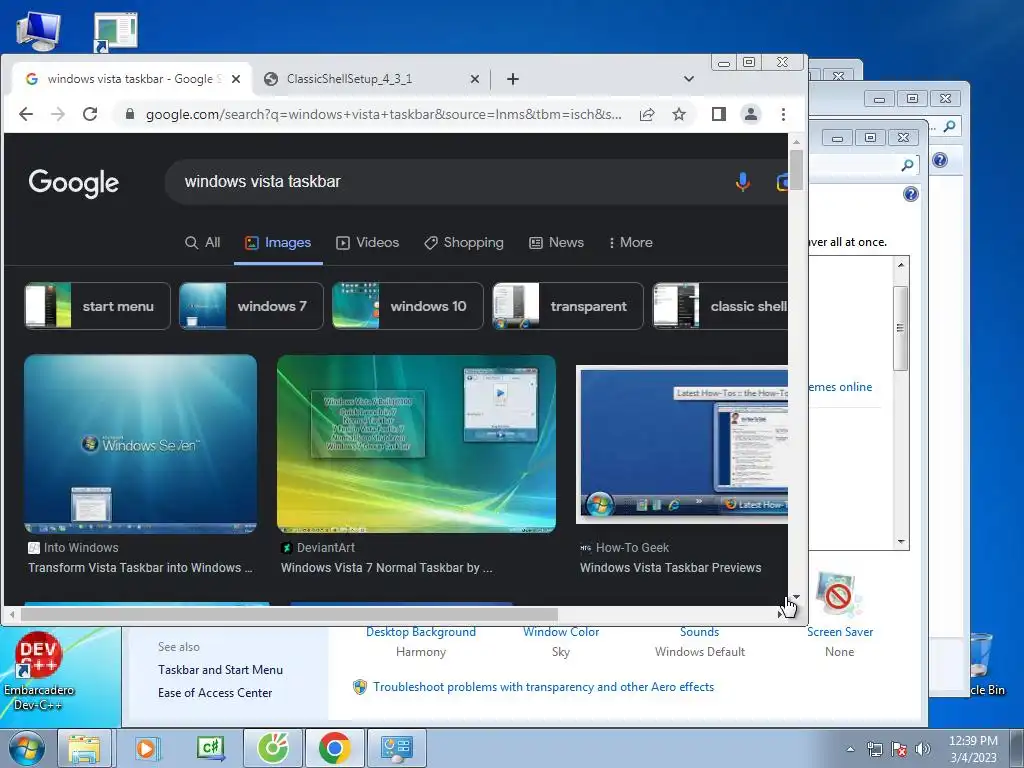
Task: Select the windows 10 filter chip
Action: click(x=408, y=306)
